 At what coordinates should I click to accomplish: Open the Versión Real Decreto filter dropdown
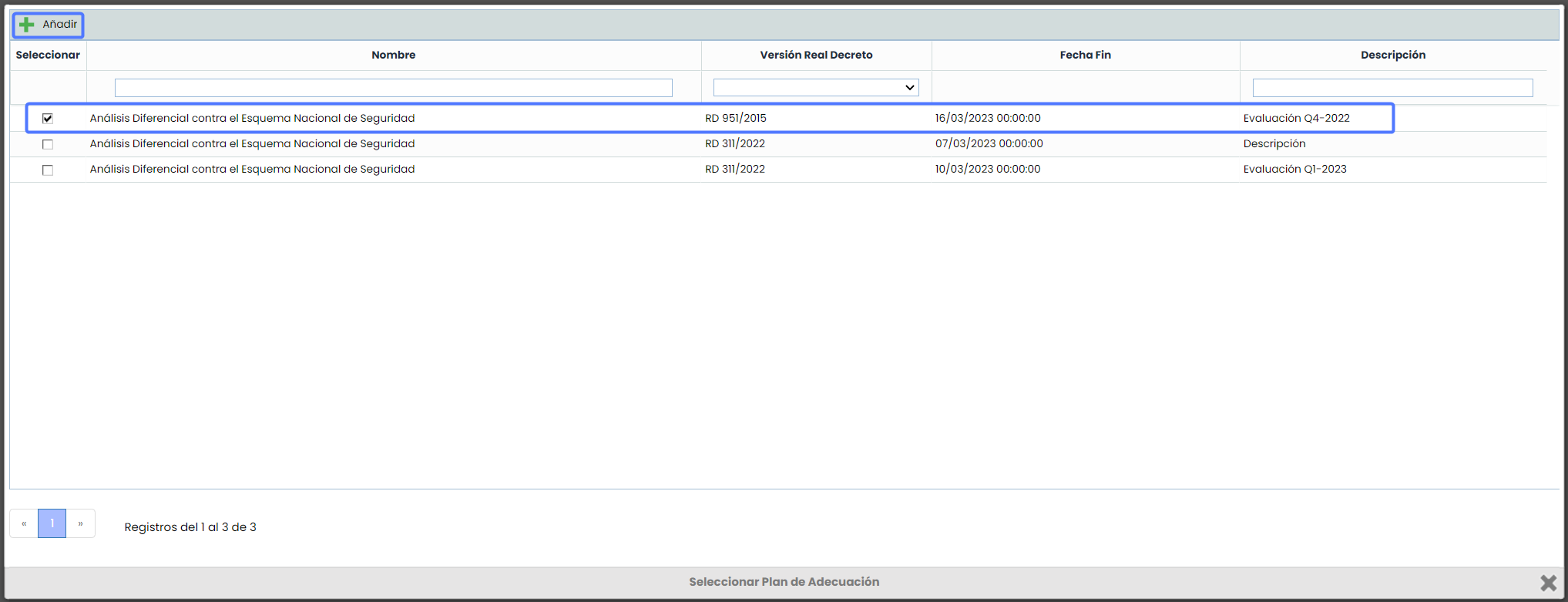(815, 88)
